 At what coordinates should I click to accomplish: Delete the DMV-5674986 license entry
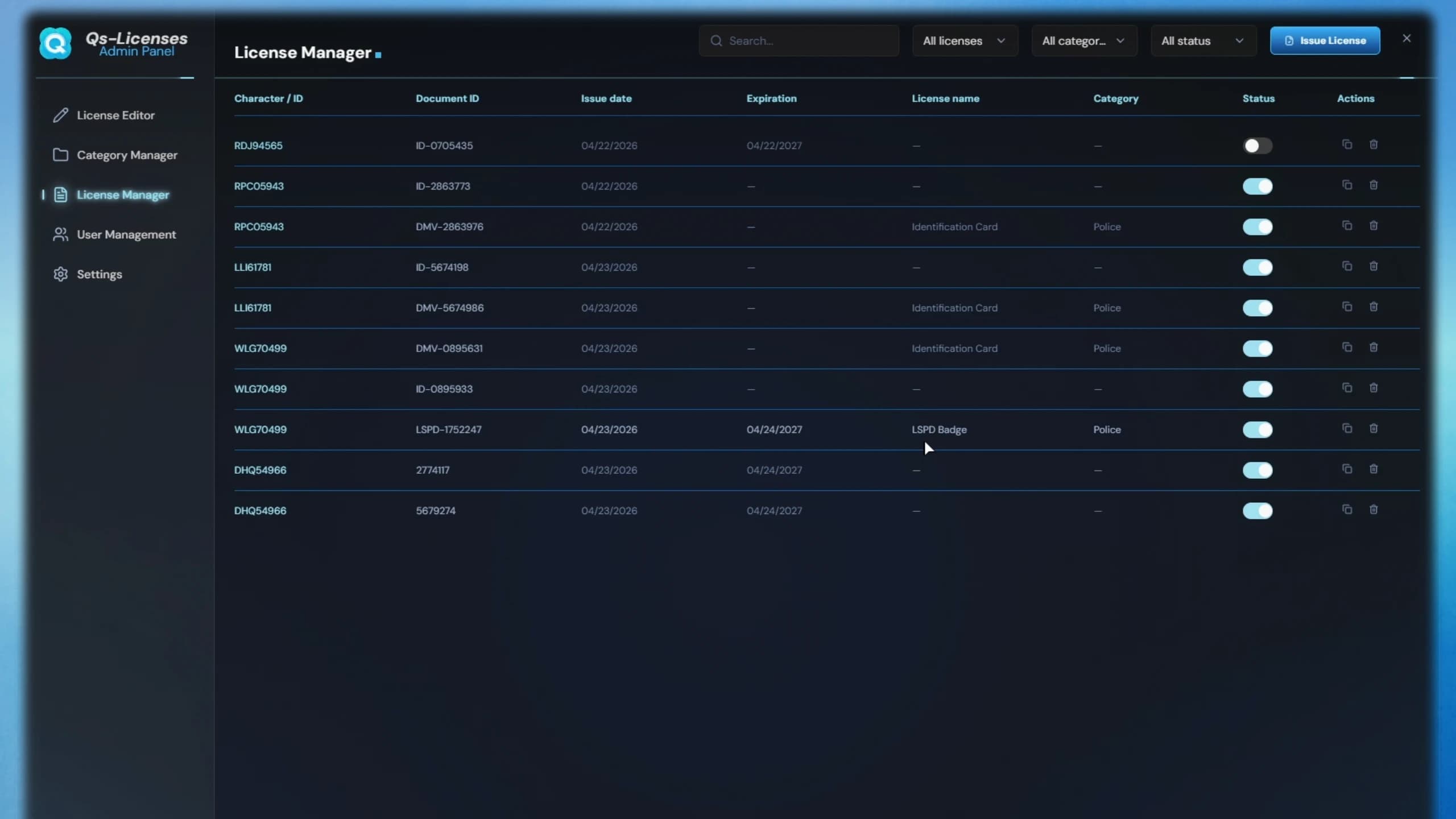pyautogui.click(x=1374, y=307)
